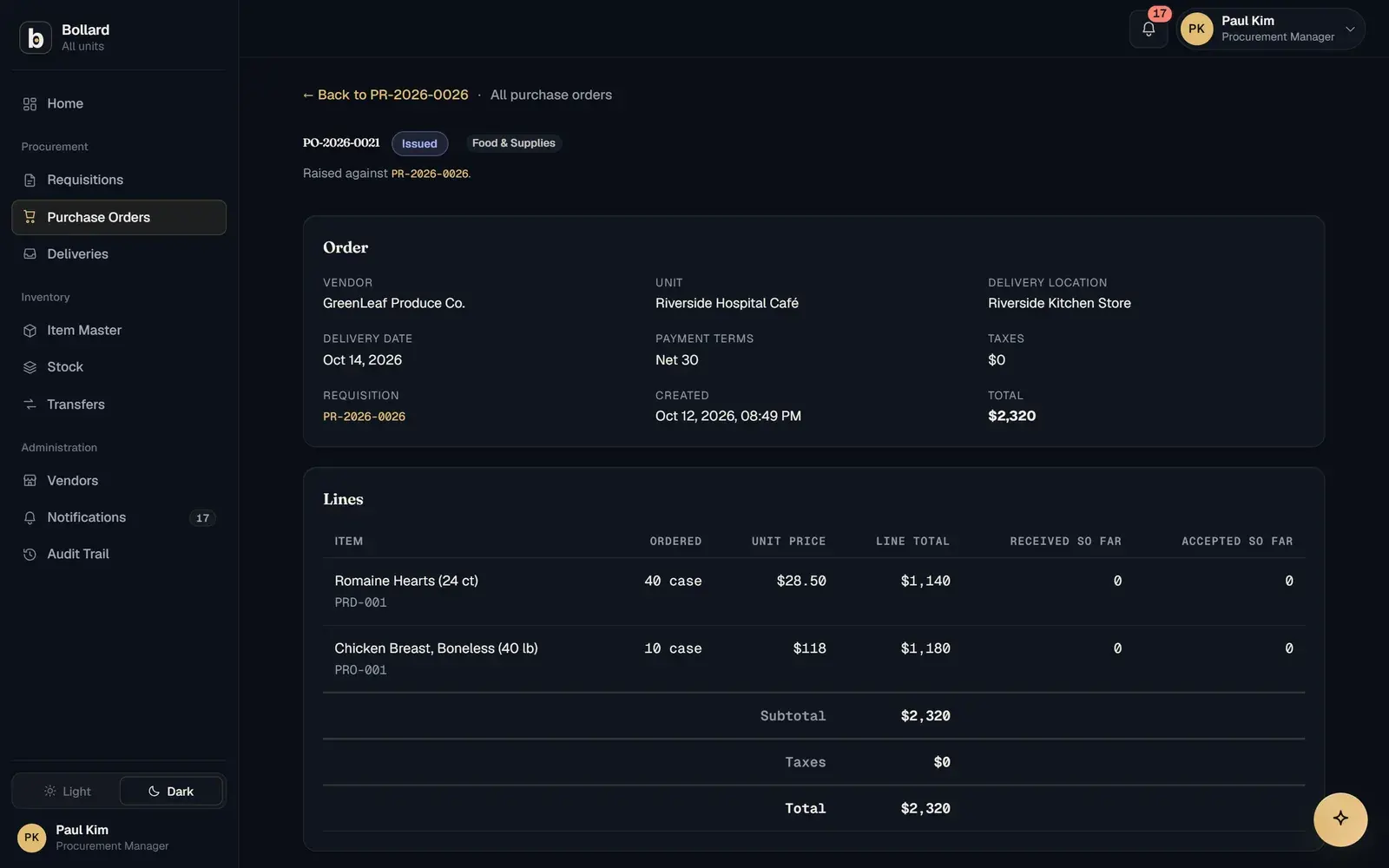The image size is (1389, 868).
Task: Click the Food & Supplies tag
Action: (514, 143)
